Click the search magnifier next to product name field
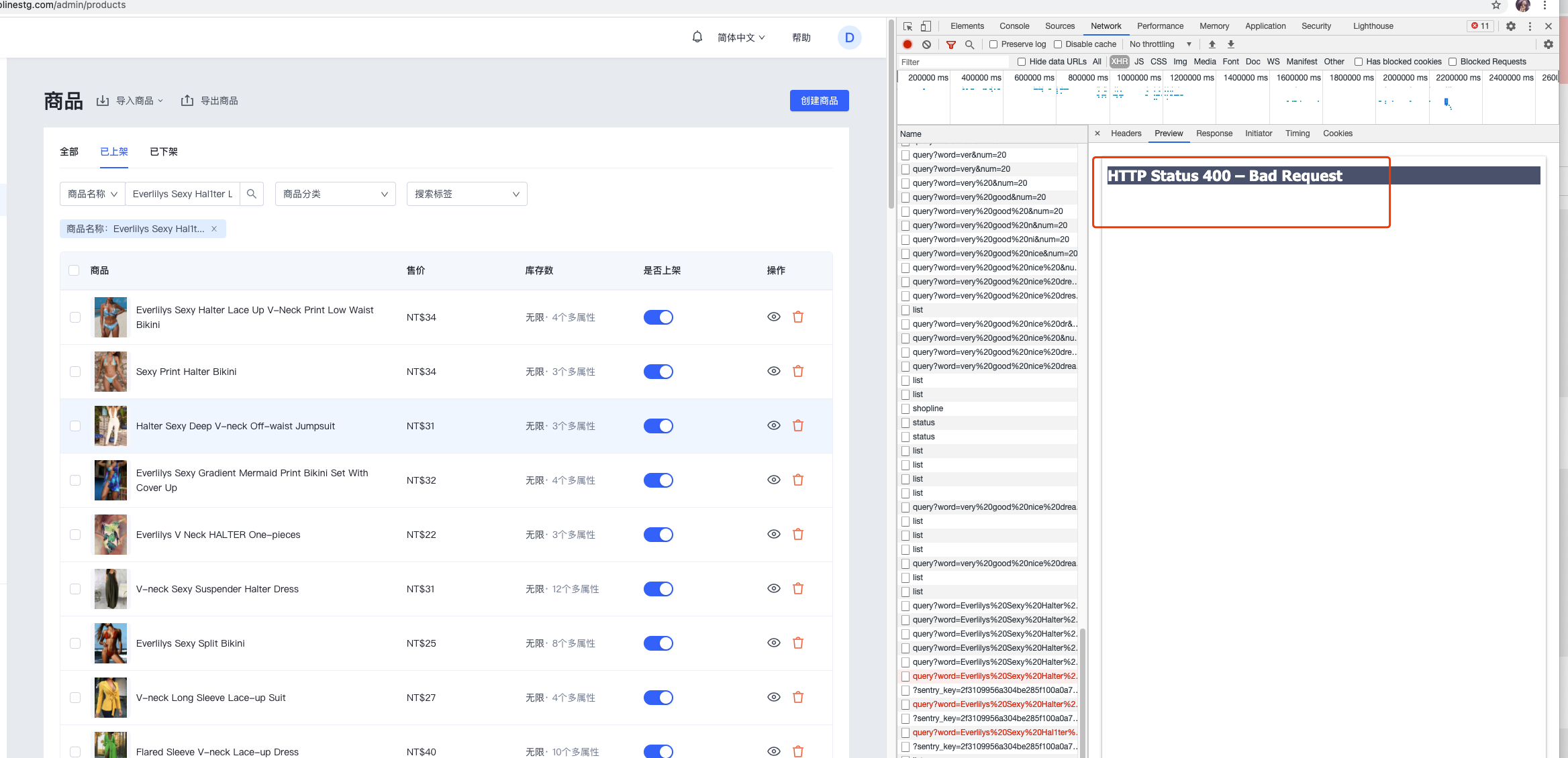The image size is (1568, 758). (x=252, y=194)
